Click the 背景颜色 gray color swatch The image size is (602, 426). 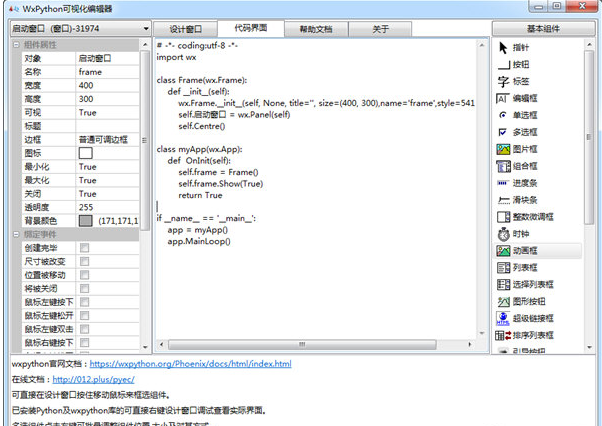coord(85,221)
